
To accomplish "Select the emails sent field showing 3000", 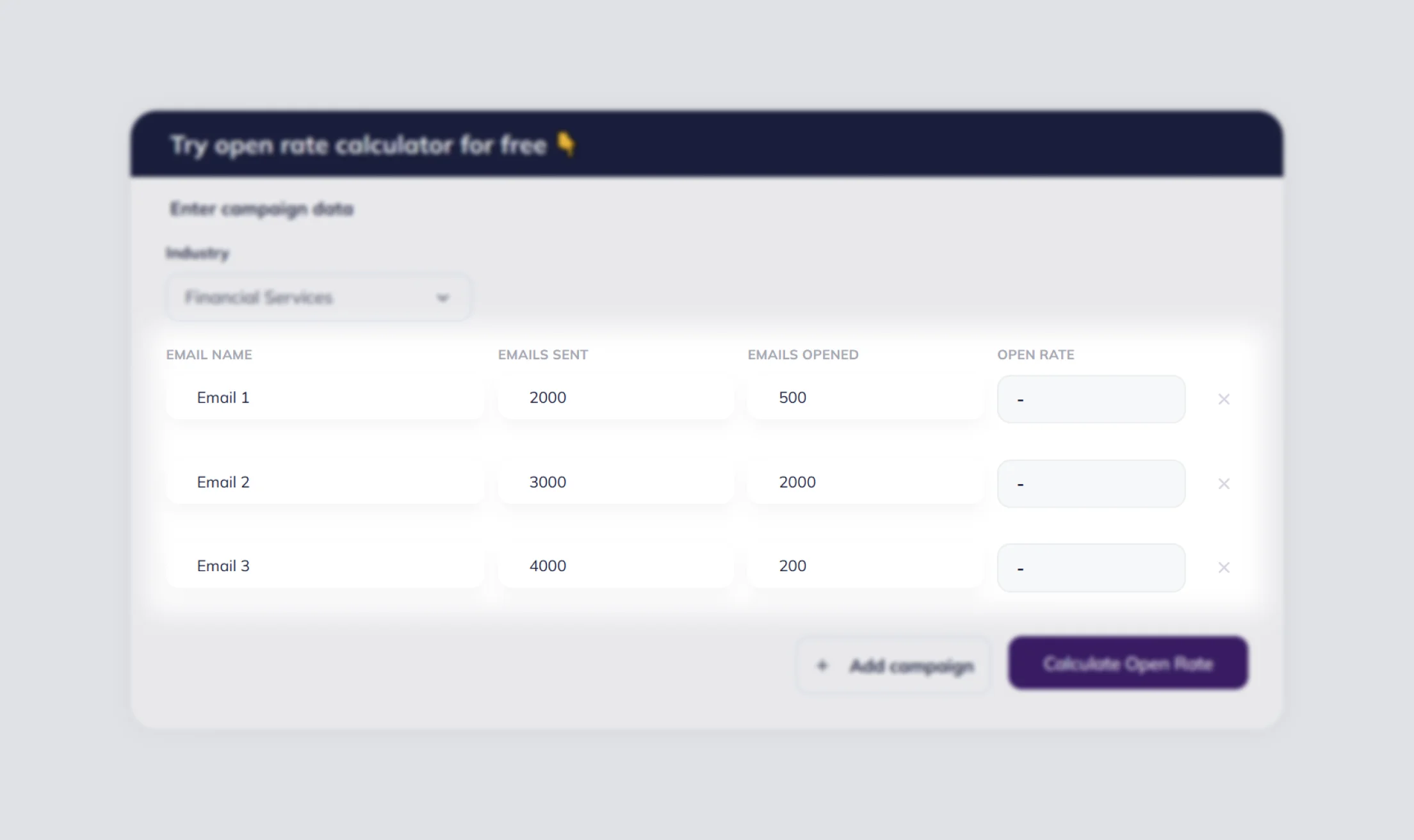I will click(x=616, y=482).
